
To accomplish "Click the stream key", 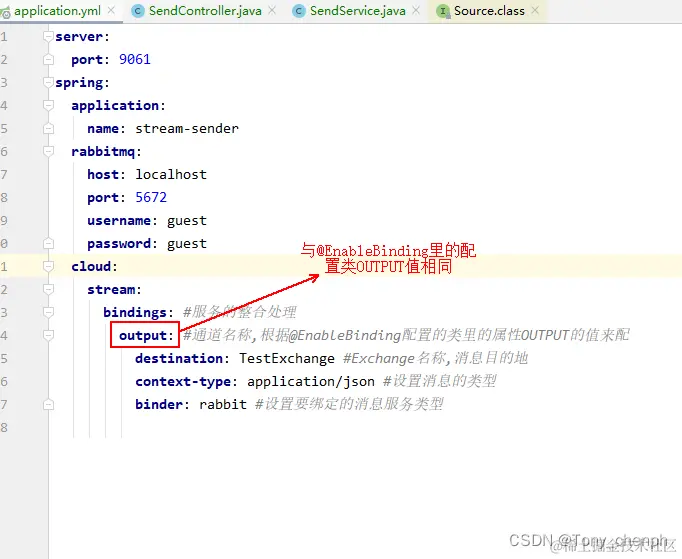I will point(111,290).
